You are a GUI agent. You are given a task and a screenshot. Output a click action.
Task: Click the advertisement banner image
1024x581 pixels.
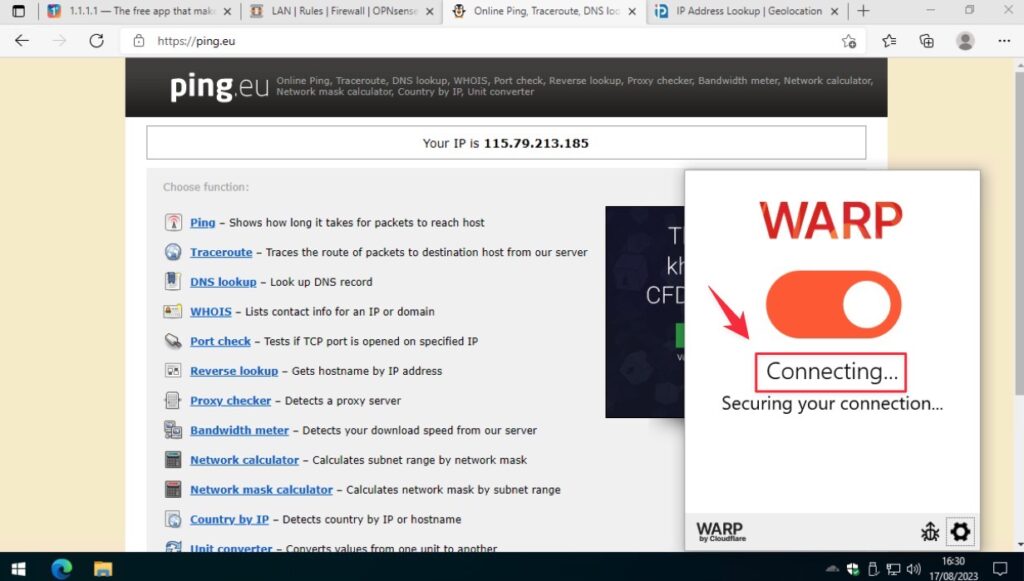645,312
